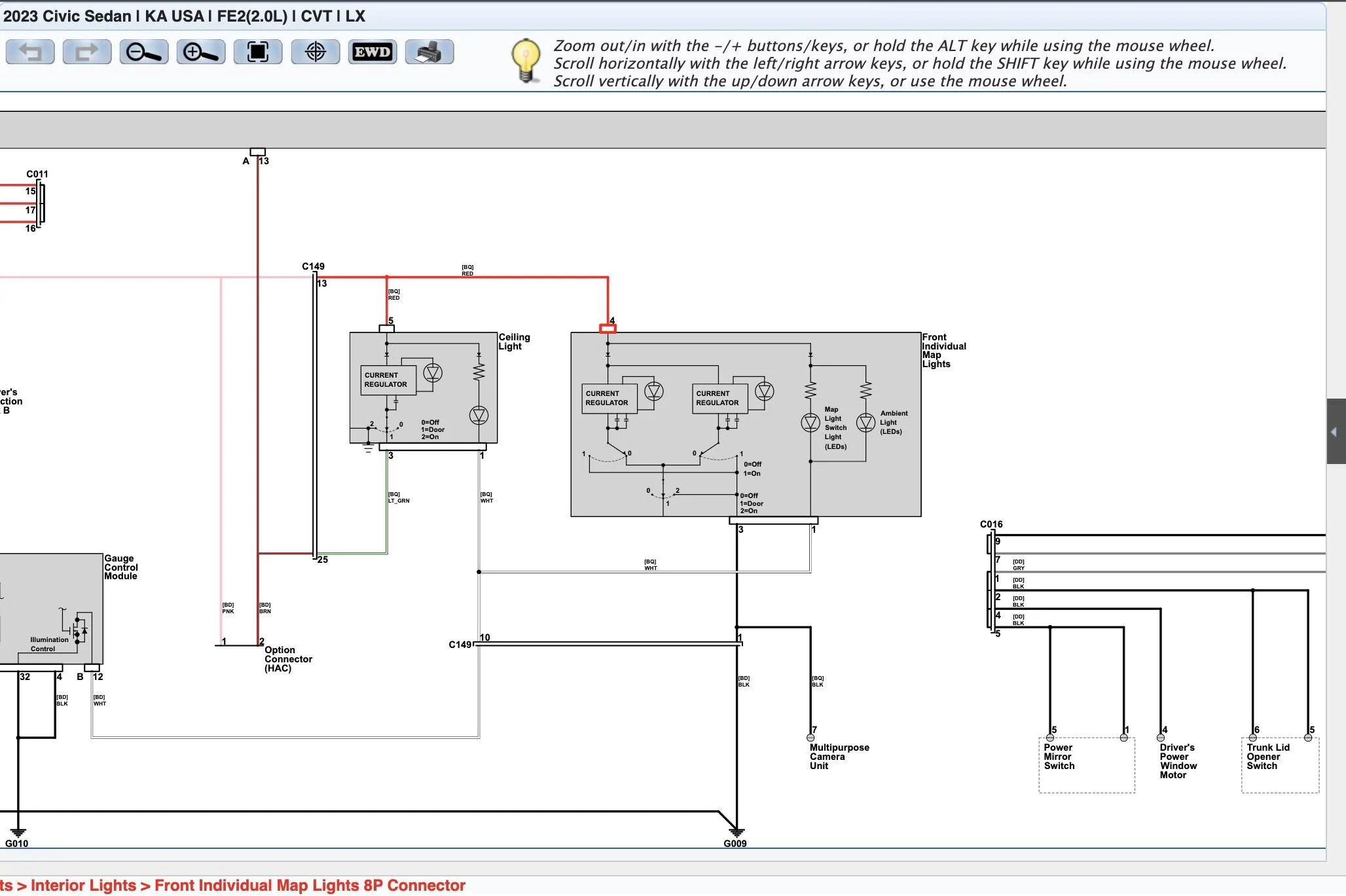Select the red highlighted pin 4 terminal
Viewport: 1346px width, 896px height.
[x=608, y=329]
